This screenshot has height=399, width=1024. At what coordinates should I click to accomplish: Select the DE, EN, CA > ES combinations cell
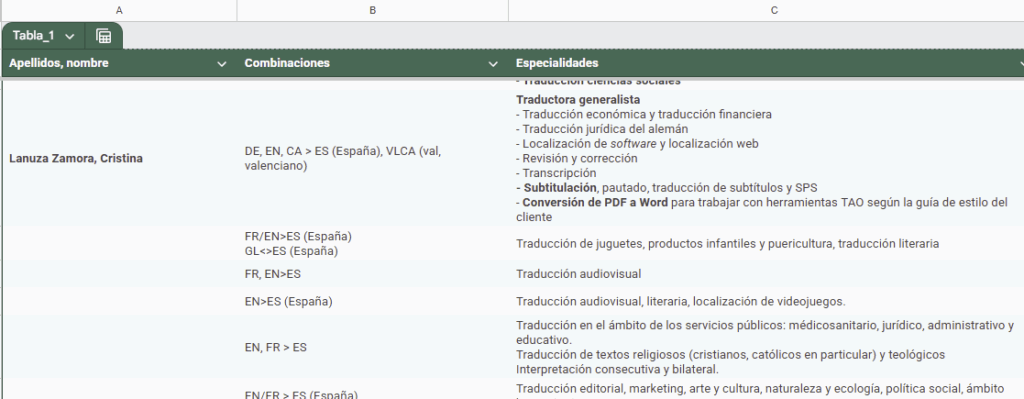tap(373, 159)
